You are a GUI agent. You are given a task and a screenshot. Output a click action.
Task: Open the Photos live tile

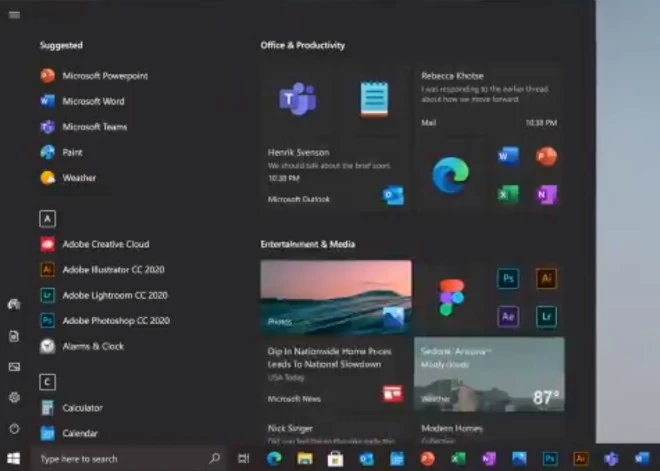pyautogui.click(x=336, y=297)
